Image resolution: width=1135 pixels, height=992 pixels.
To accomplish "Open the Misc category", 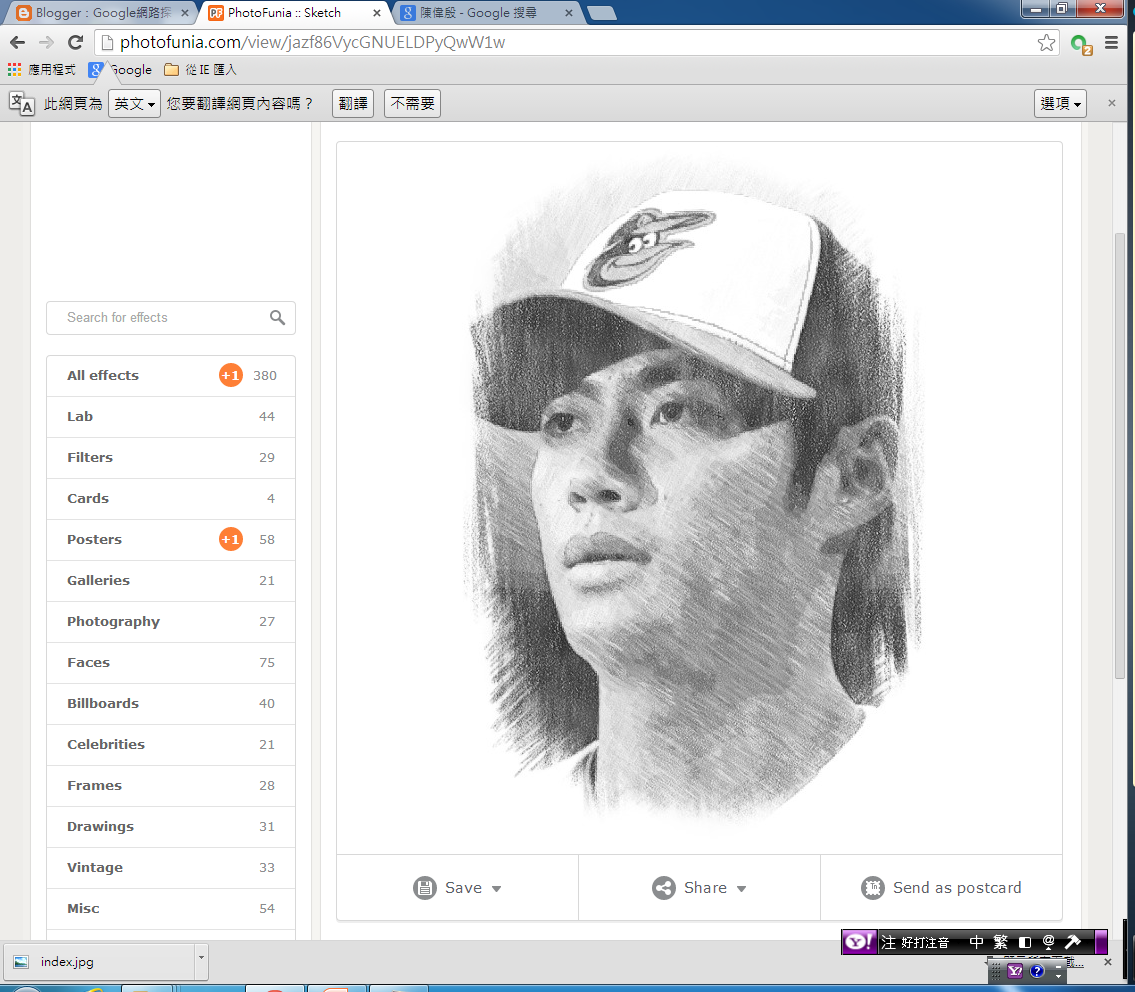I will tap(171, 909).
